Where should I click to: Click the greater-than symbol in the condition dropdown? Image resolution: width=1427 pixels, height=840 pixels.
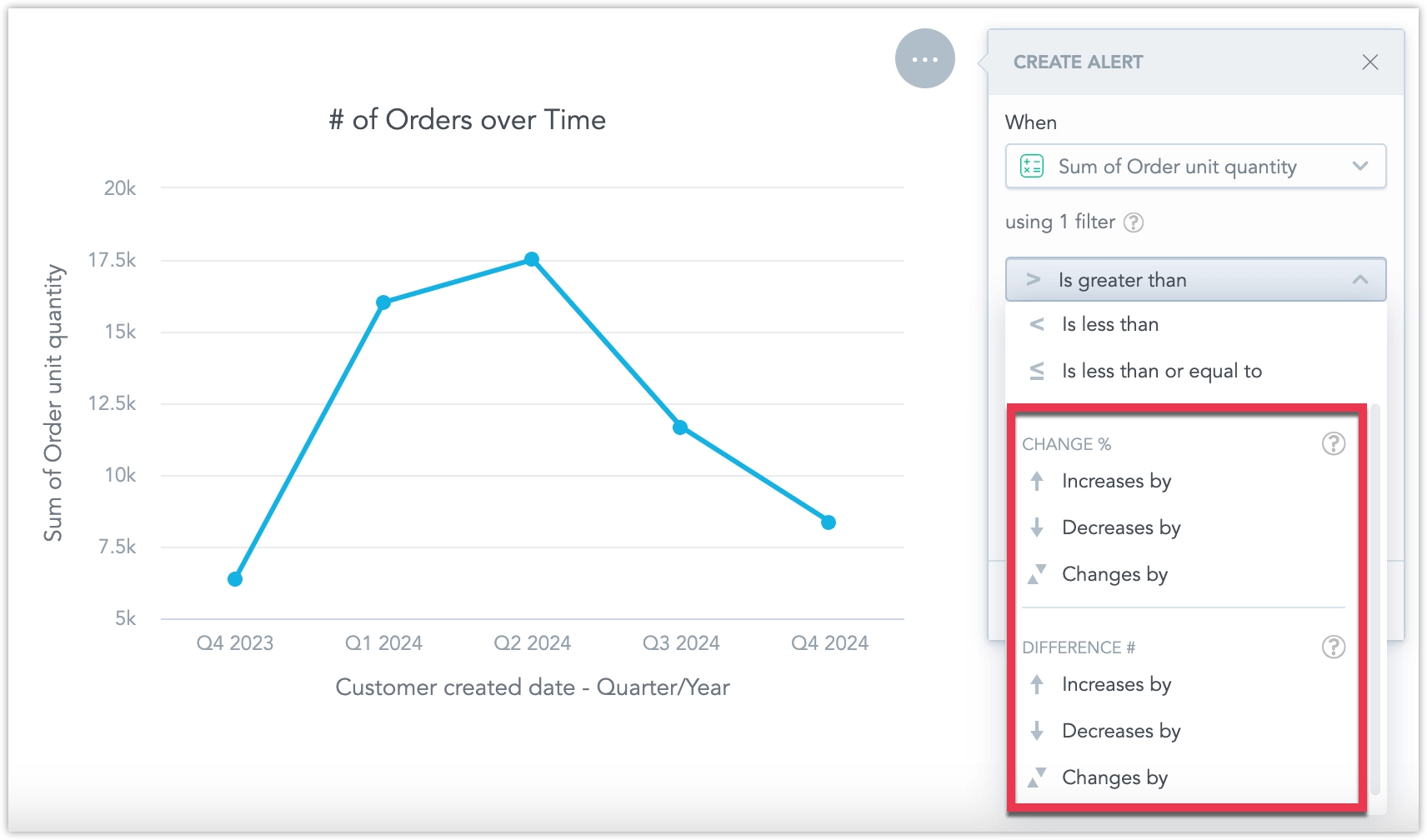coord(1033,280)
